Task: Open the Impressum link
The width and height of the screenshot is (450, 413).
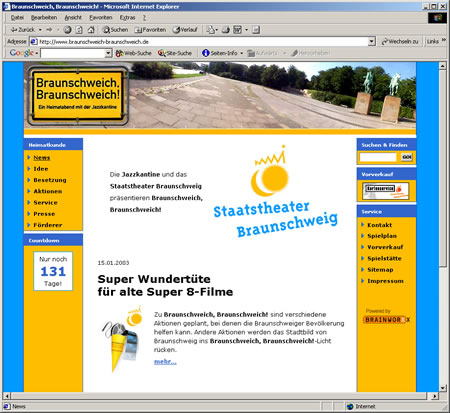Action: pos(385,281)
